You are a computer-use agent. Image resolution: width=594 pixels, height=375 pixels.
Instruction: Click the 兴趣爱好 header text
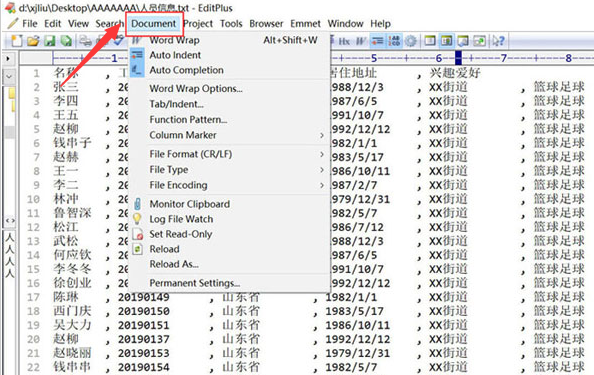click(455, 73)
